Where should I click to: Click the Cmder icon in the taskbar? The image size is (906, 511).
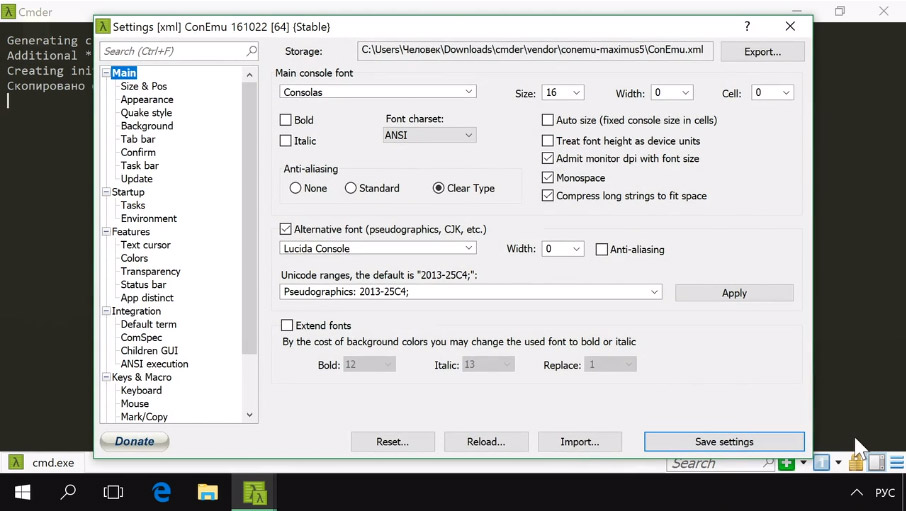click(254, 492)
